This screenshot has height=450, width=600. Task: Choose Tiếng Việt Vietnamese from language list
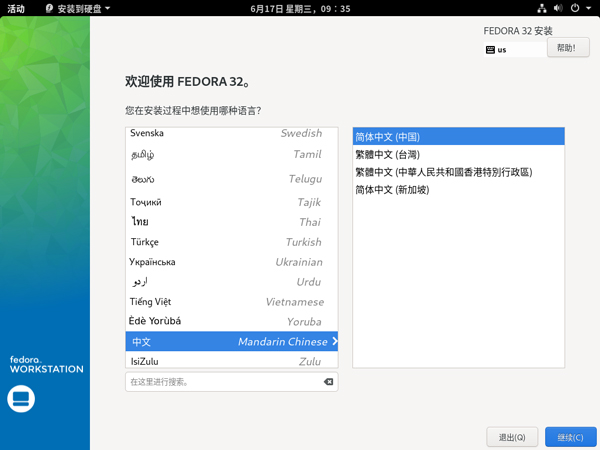[230, 302]
